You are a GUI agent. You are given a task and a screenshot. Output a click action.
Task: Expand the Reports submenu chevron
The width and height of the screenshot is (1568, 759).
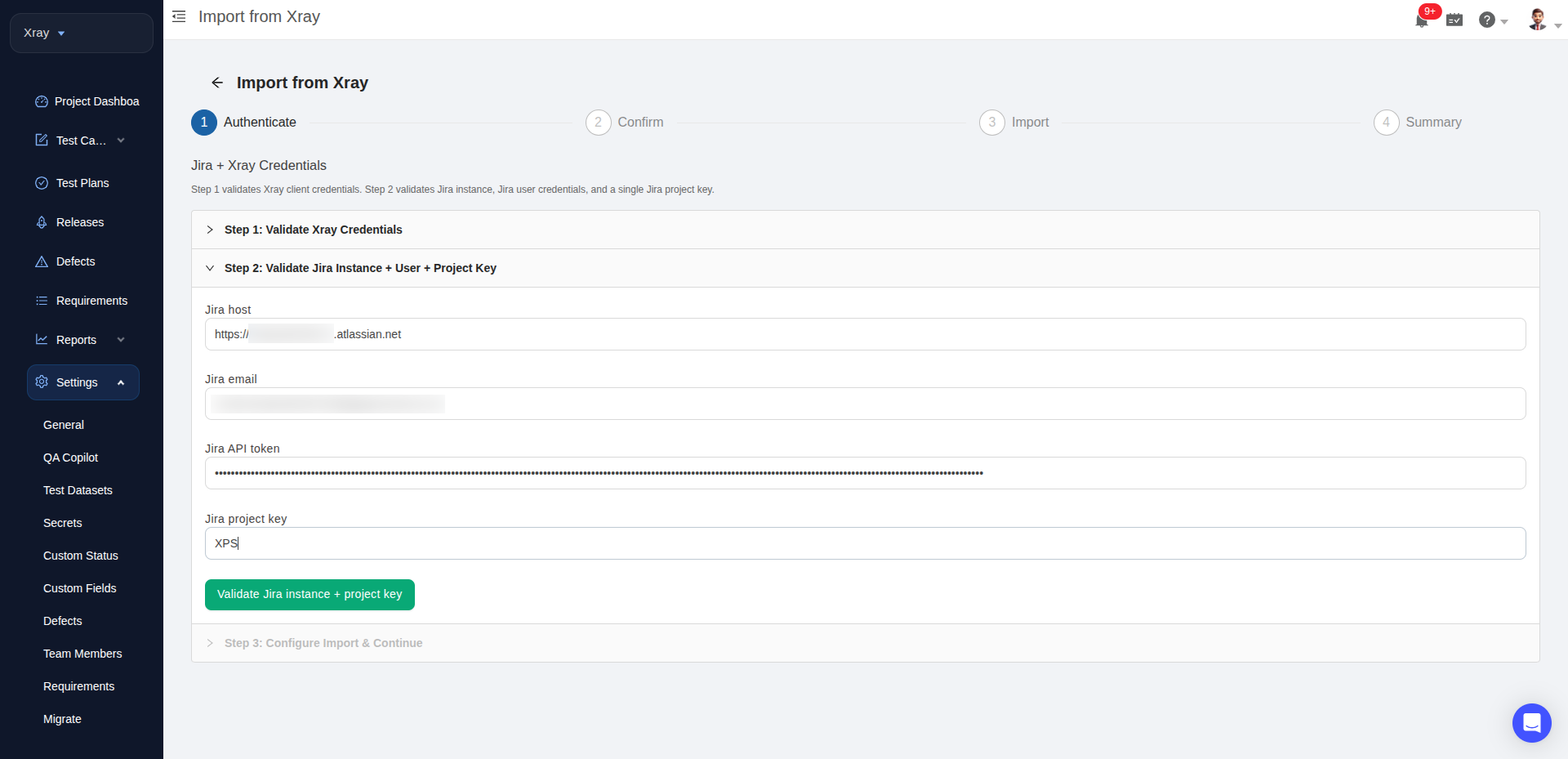tap(121, 340)
